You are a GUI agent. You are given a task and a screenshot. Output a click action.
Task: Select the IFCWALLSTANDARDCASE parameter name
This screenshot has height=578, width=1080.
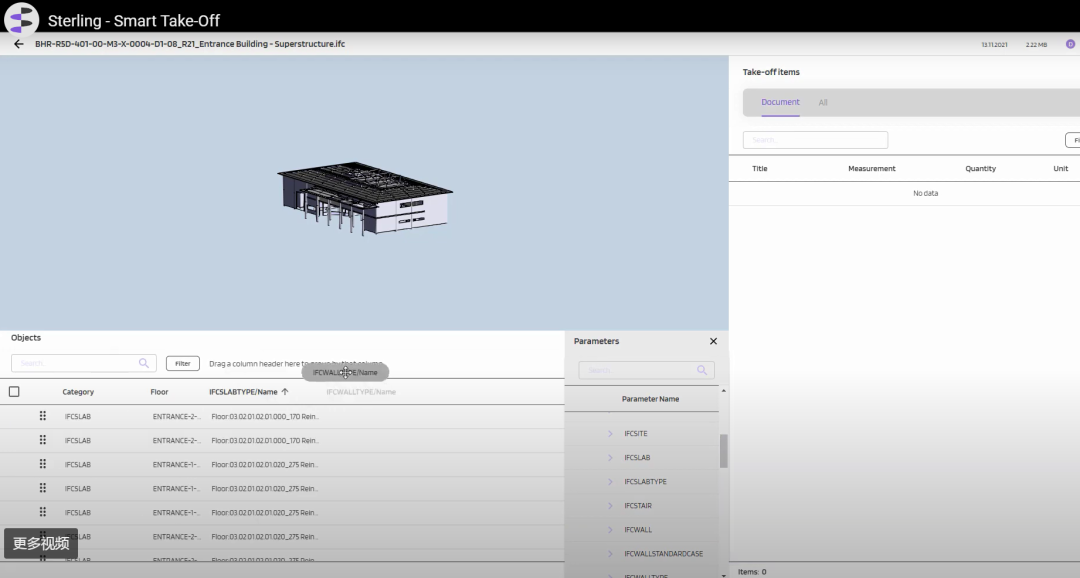[663, 554]
